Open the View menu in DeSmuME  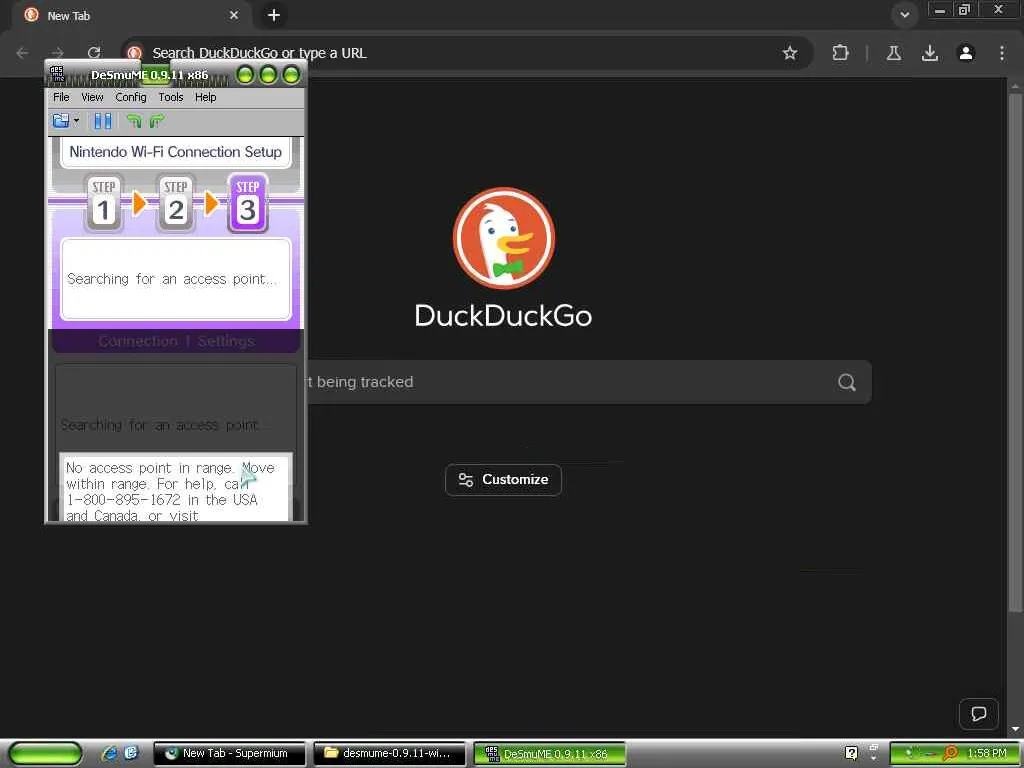click(x=92, y=97)
